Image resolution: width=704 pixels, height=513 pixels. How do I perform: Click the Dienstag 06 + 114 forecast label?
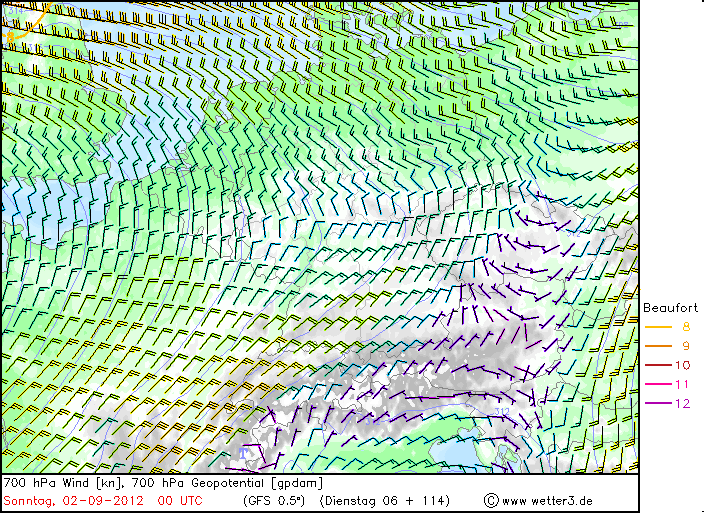point(385,501)
